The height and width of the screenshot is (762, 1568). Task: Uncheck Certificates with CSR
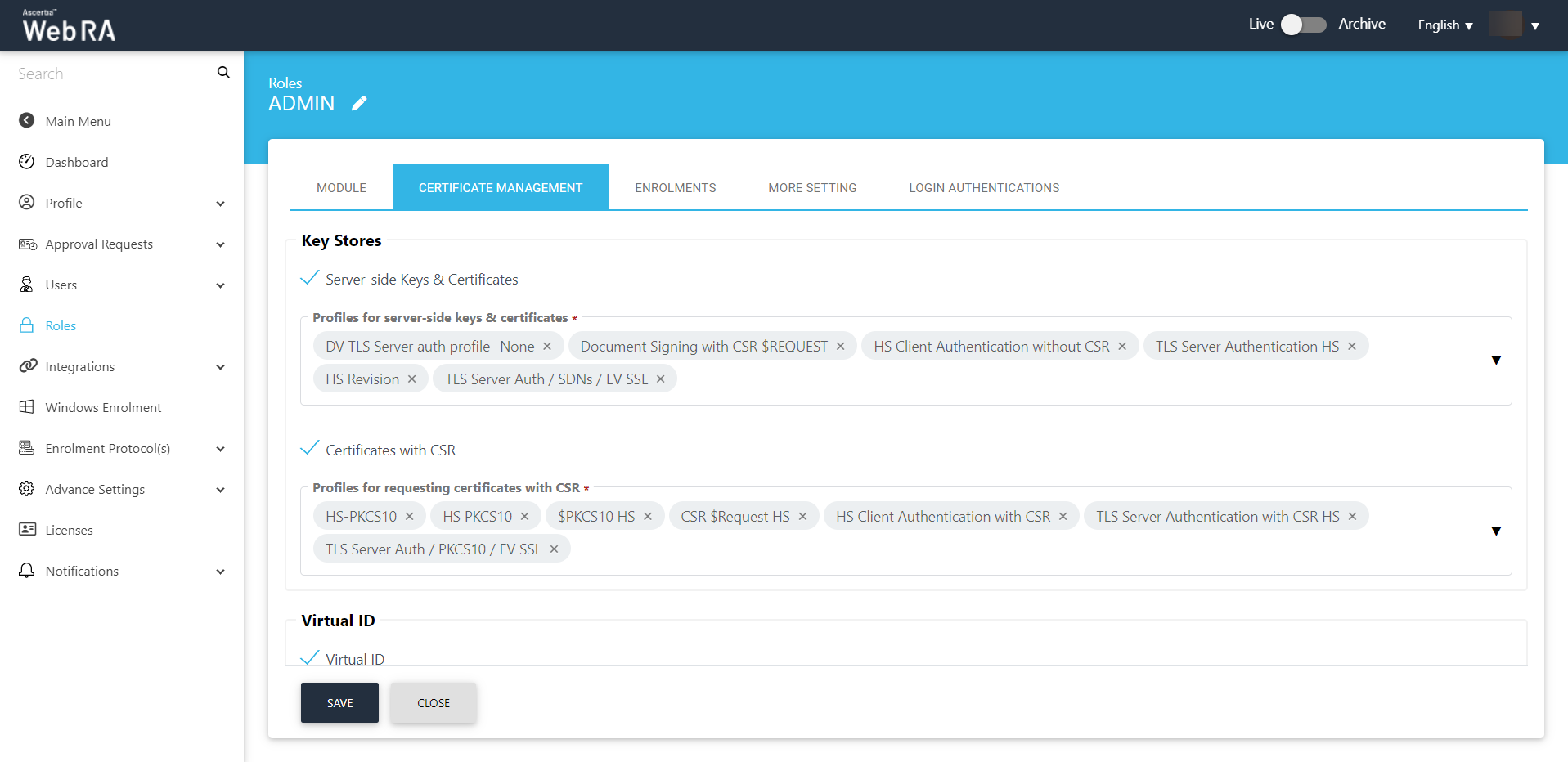[310, 450]
